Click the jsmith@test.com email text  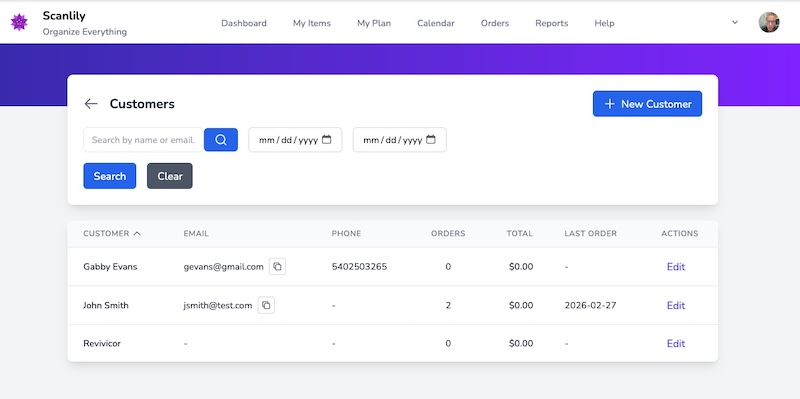(218, 305)
